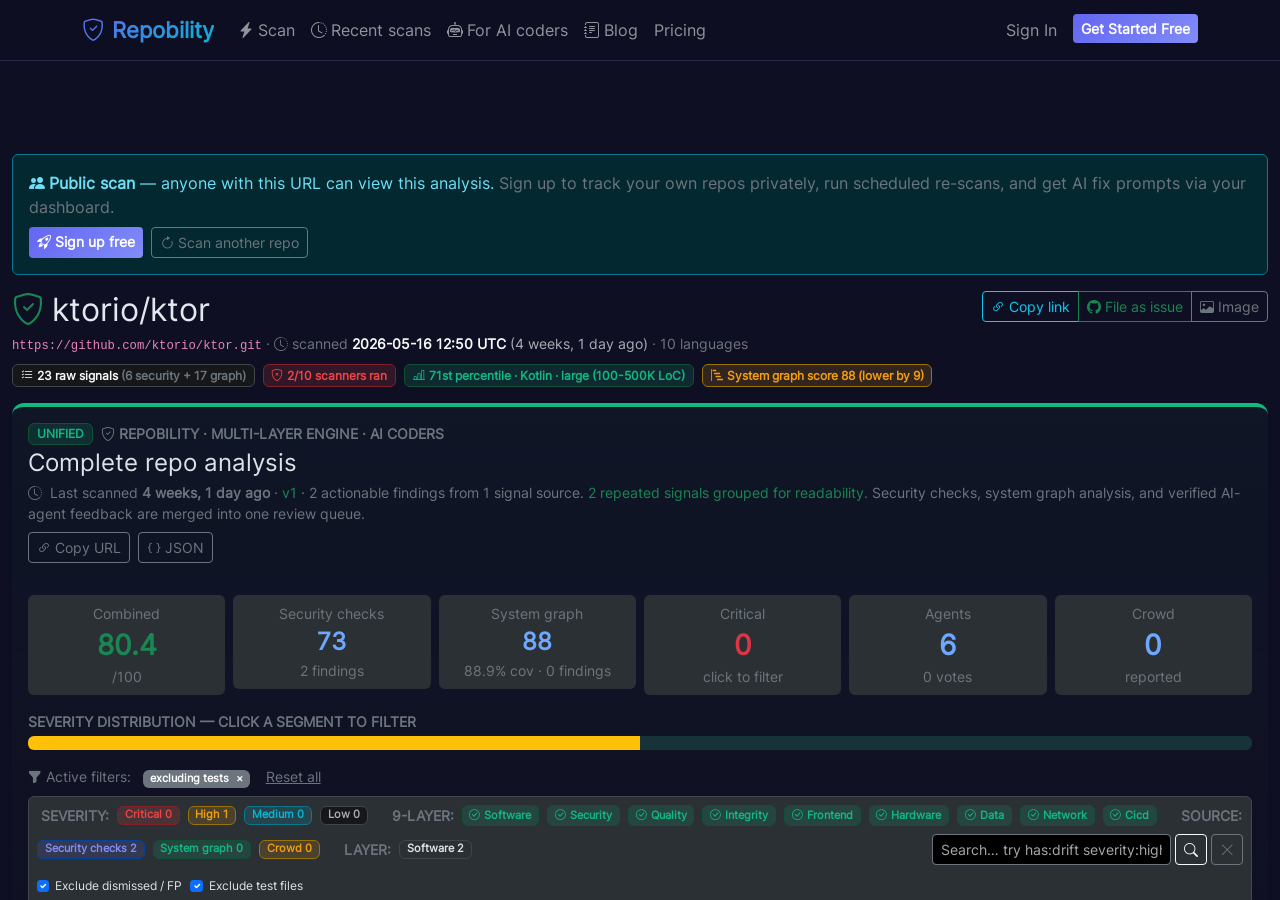
Task: Toggle the Medium 0 severity filter
Action: click(278, 815)
